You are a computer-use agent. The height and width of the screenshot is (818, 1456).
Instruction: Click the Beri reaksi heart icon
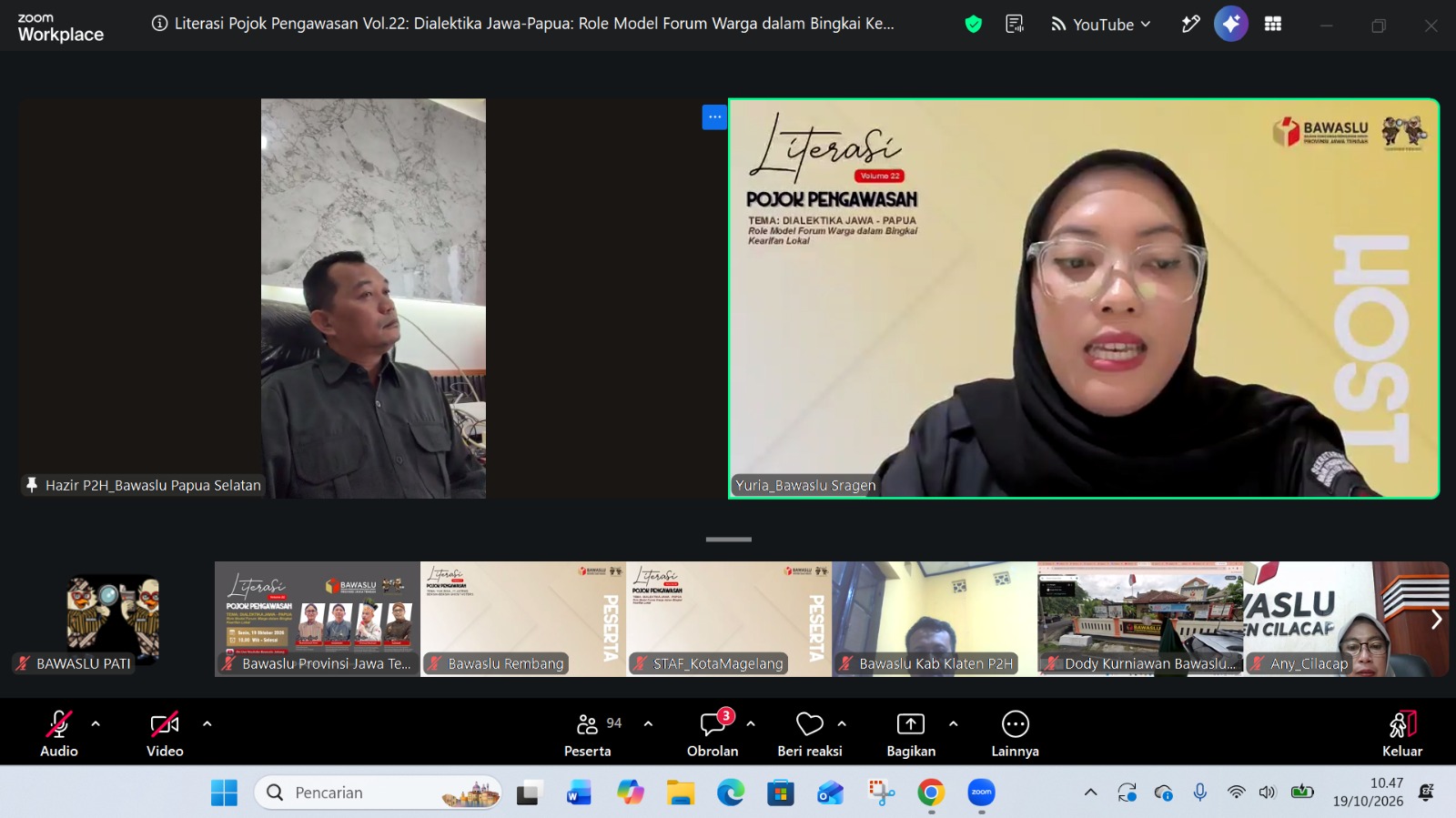(810, 724)
